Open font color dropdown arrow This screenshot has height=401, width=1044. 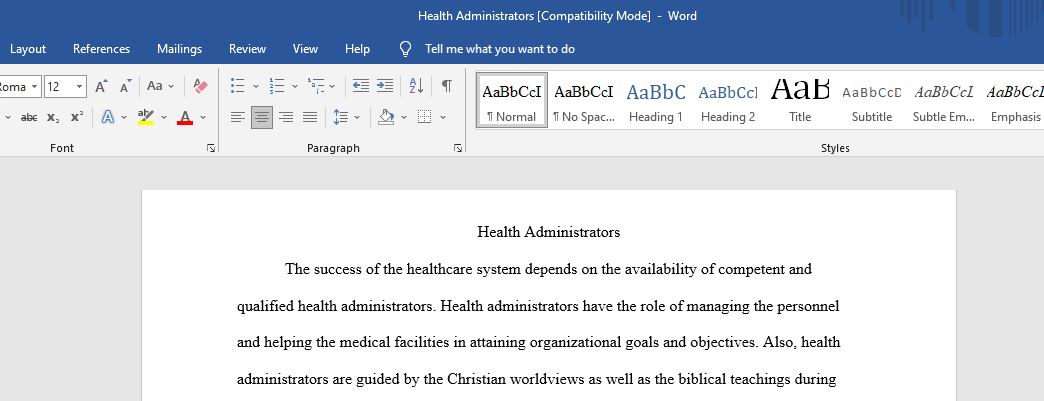pos(203,118)
